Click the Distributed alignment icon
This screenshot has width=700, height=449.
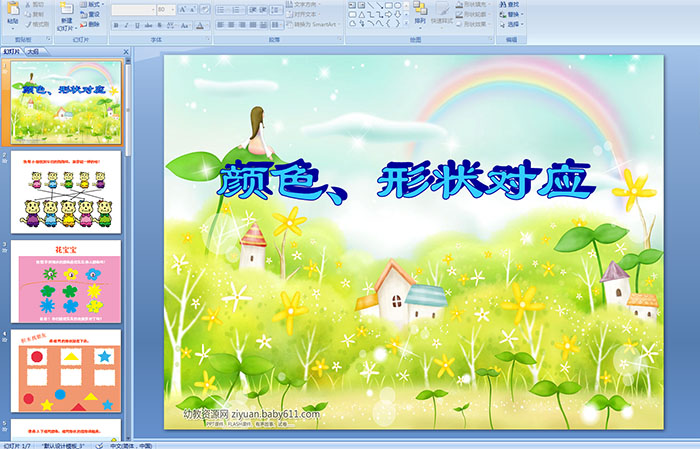pos(264,25)
